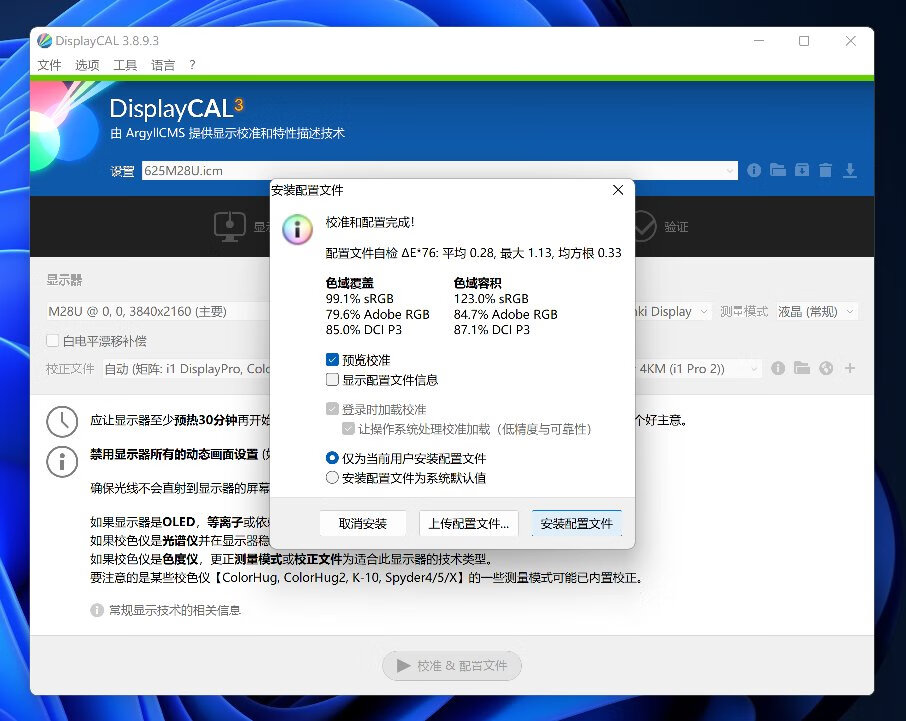
Task: Click the 校准 & 配置文件 button
Action: pyautogui.click(x=452, y=666)
